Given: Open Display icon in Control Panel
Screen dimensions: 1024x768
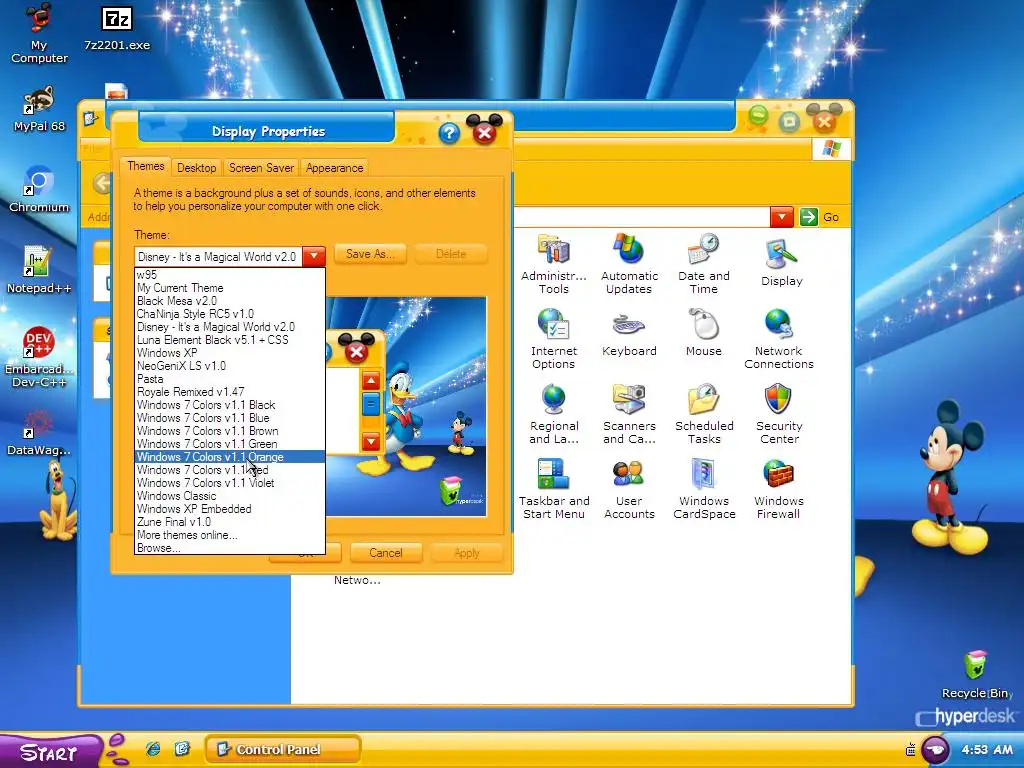Looking at the screenshot, I should (781, 263).
